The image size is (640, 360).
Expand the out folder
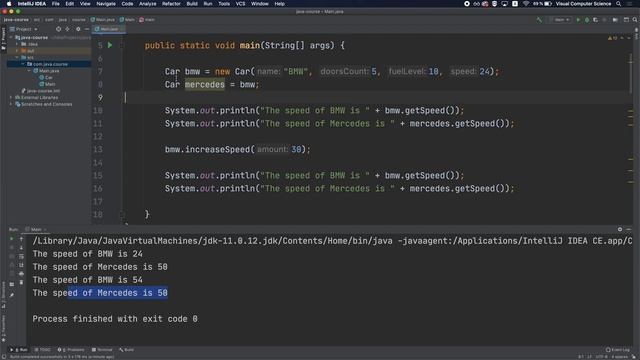pos(17,51)
